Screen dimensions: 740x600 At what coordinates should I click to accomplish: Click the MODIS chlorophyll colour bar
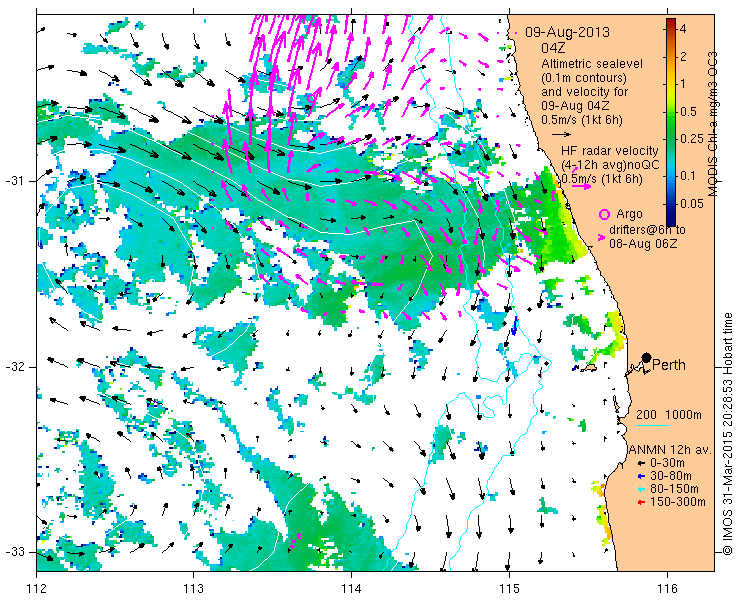(x=671, y=122)
